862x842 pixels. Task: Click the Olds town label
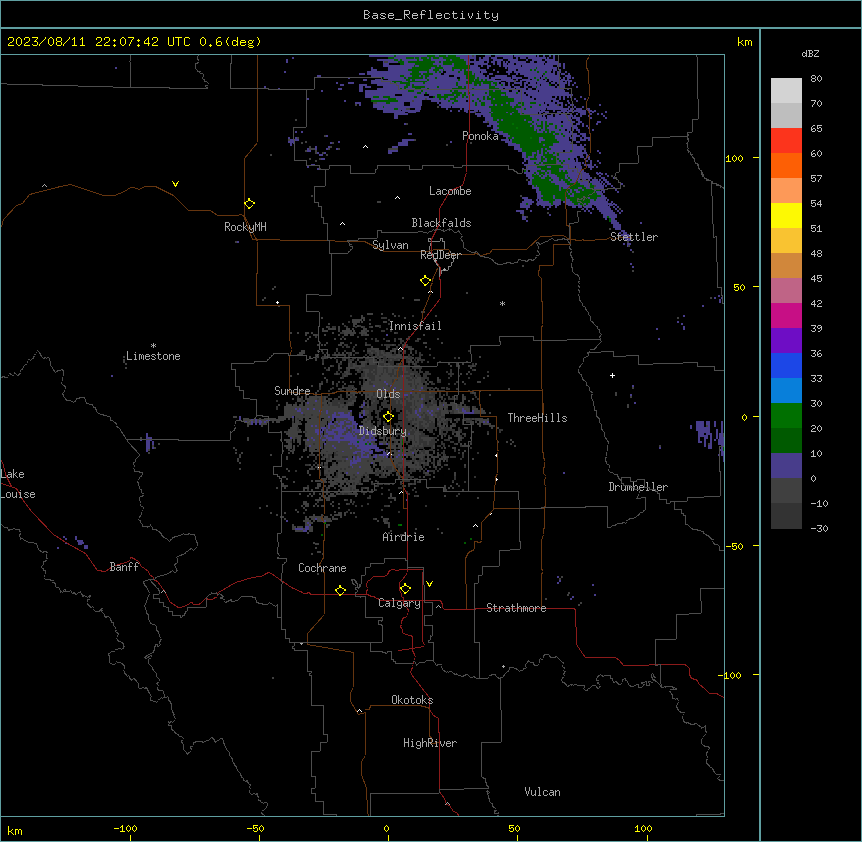(388, 394)
